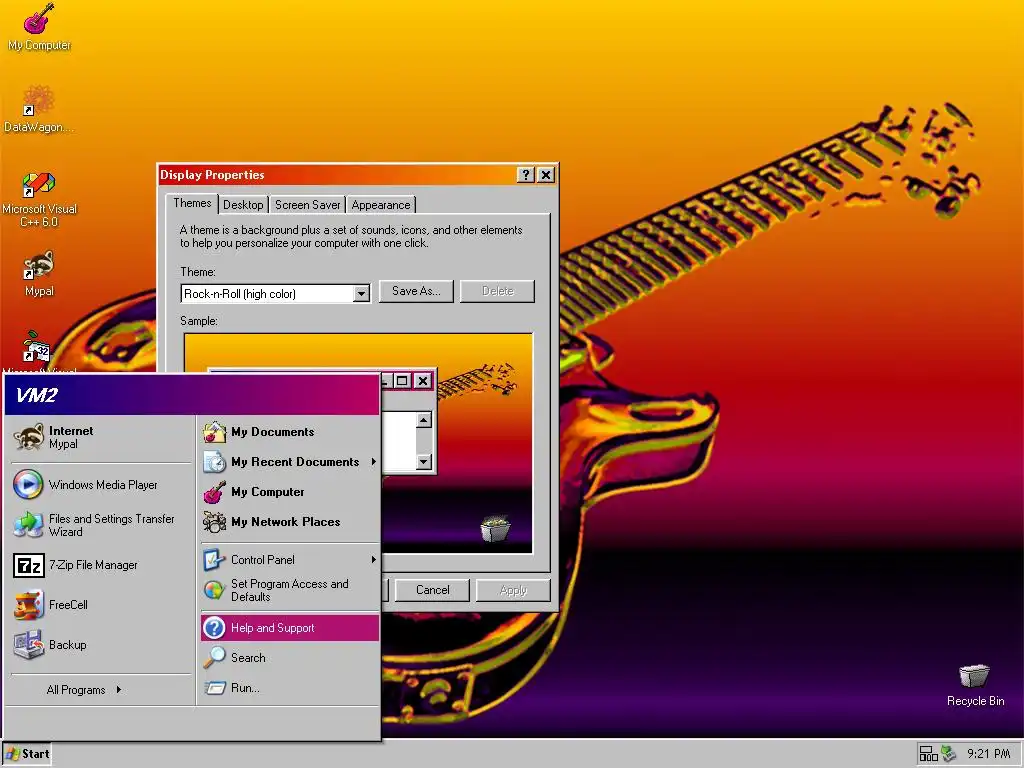
Task: Click the theme sample preview image
Action: click(358, 443)
